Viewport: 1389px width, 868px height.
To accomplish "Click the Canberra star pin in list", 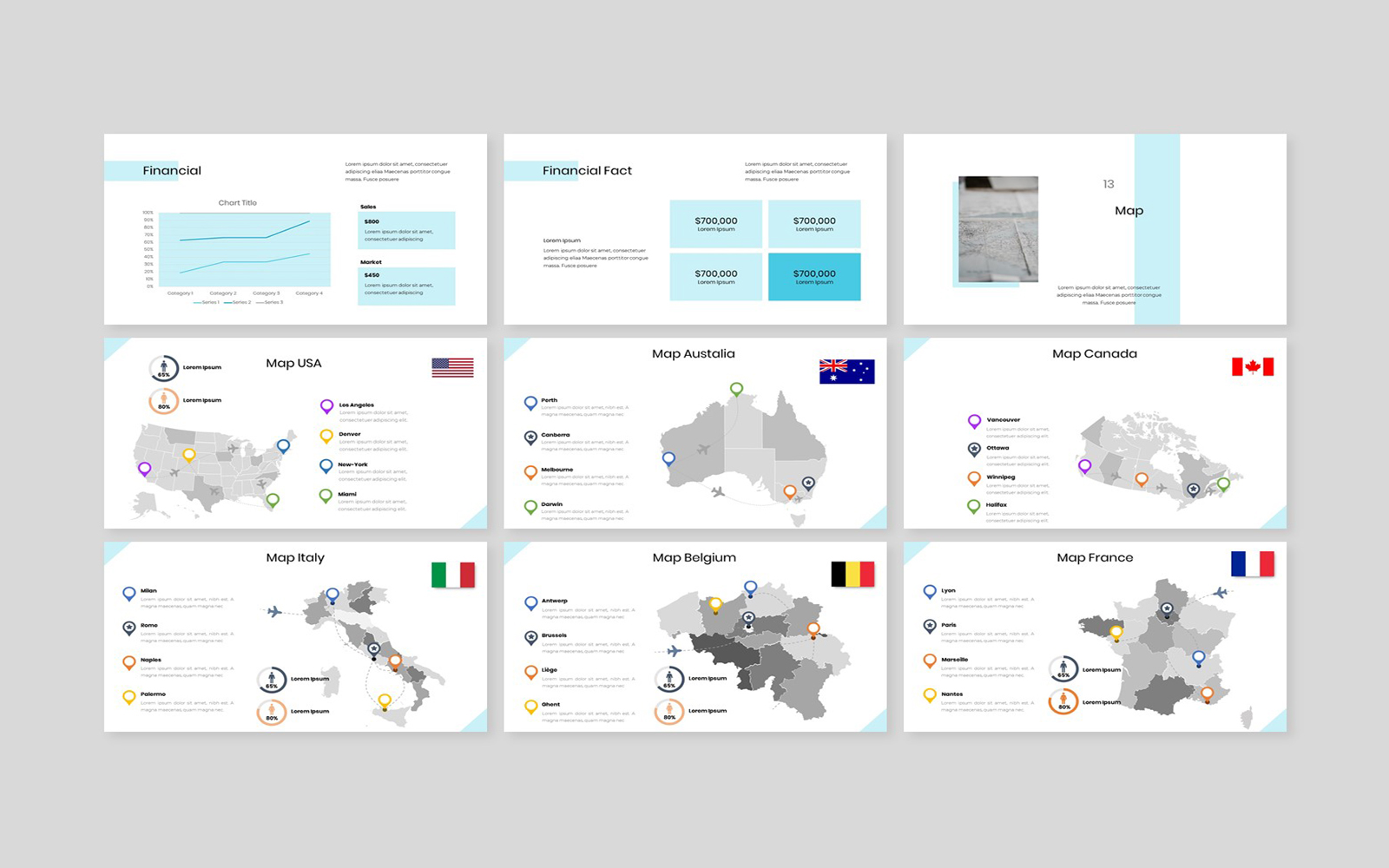I will point(530,437).
